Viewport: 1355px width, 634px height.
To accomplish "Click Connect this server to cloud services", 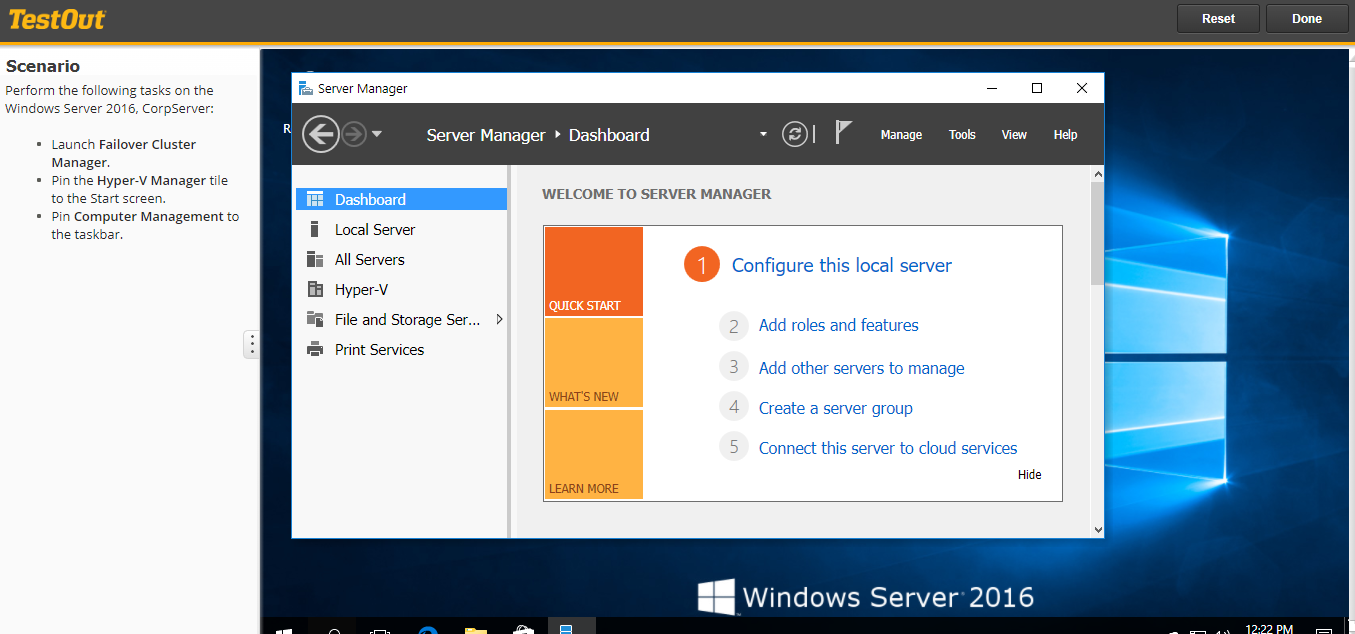I will [x=888, y=448].
